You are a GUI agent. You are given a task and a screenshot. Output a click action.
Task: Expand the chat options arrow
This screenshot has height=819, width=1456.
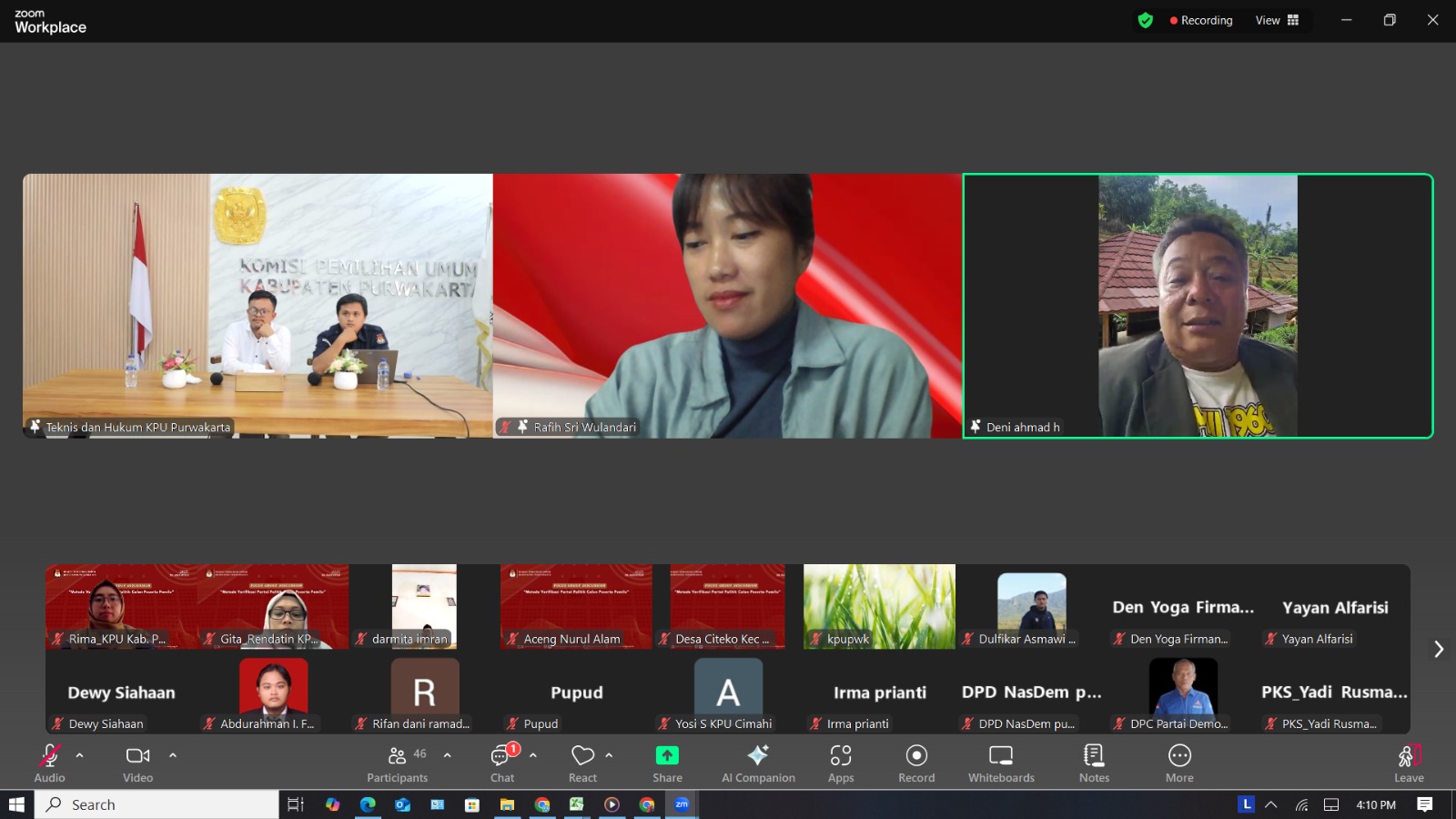point(533,755)
